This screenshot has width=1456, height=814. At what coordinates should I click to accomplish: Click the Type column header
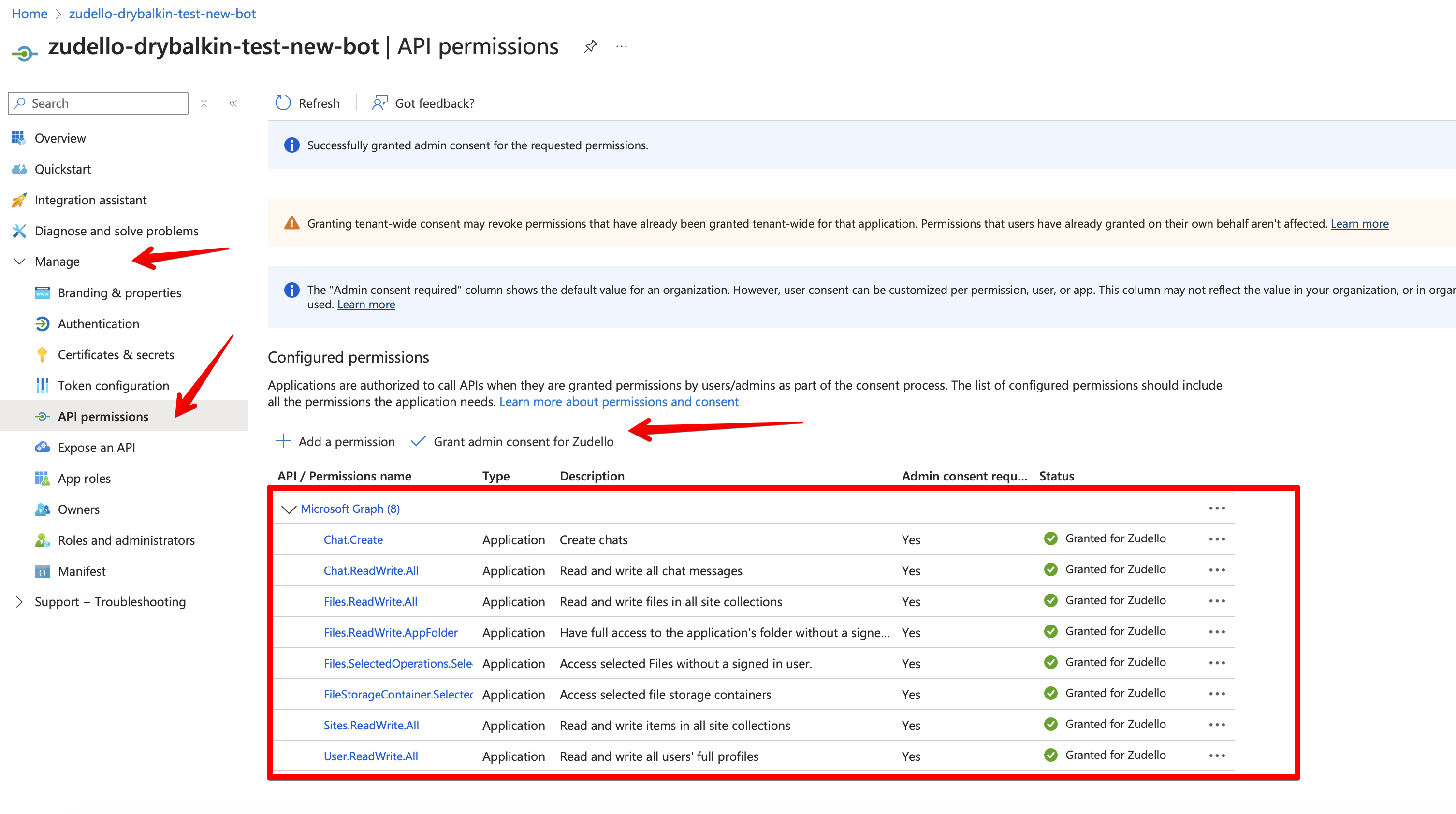click(495, 476)
